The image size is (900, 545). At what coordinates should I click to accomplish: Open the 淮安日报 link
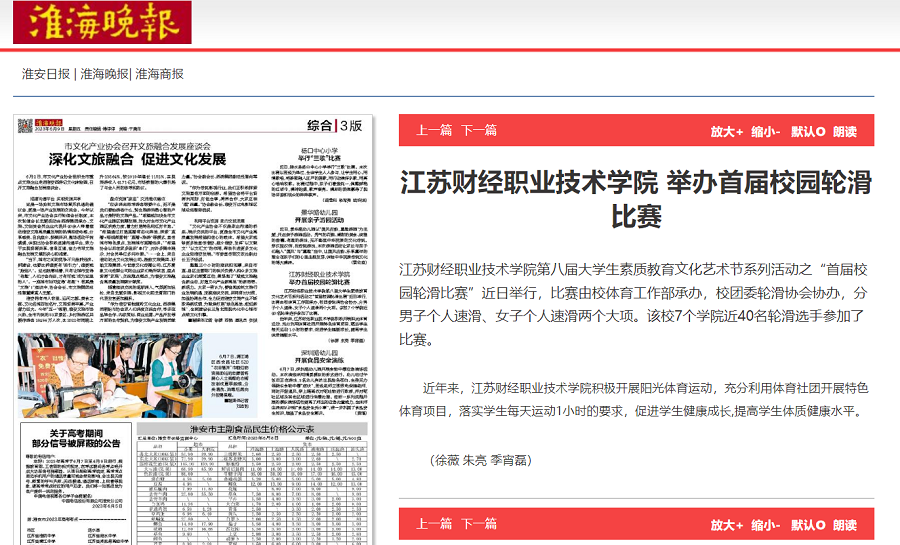tap(46, 74)
